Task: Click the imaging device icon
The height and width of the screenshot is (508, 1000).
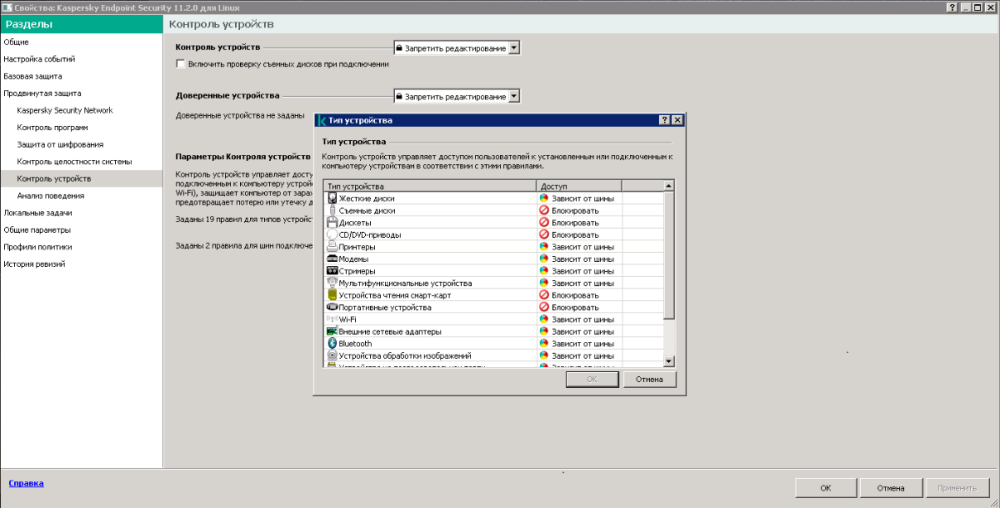Action: [x=332, y=356]
